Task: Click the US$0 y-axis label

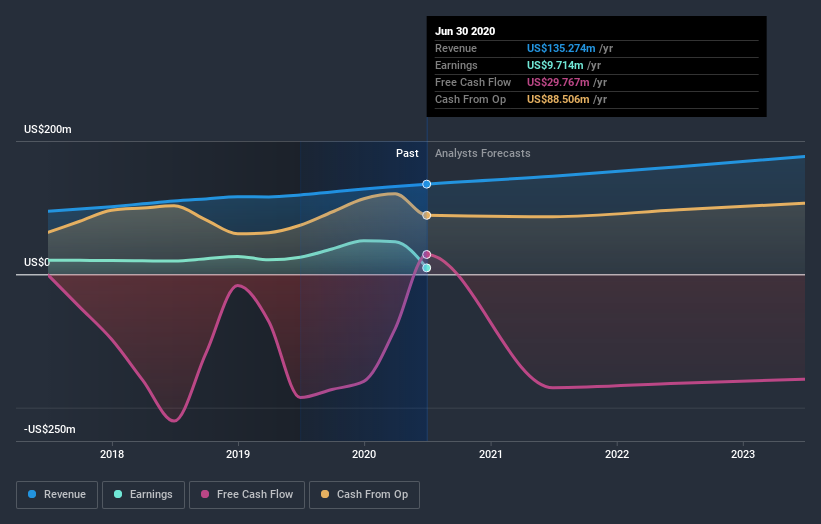Action: [37, 262]
